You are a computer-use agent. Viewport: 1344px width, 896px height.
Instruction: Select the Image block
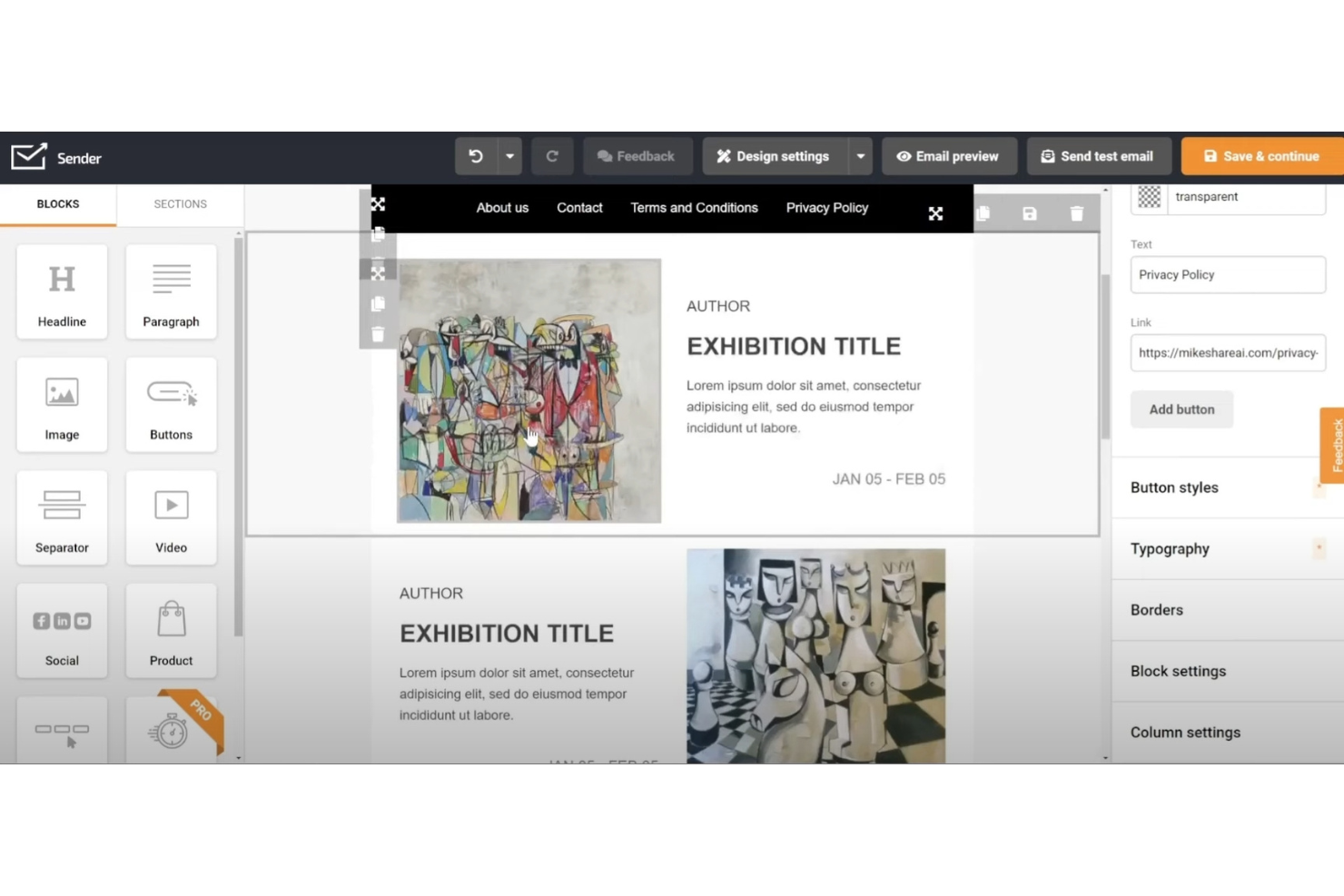coord(62,405)
